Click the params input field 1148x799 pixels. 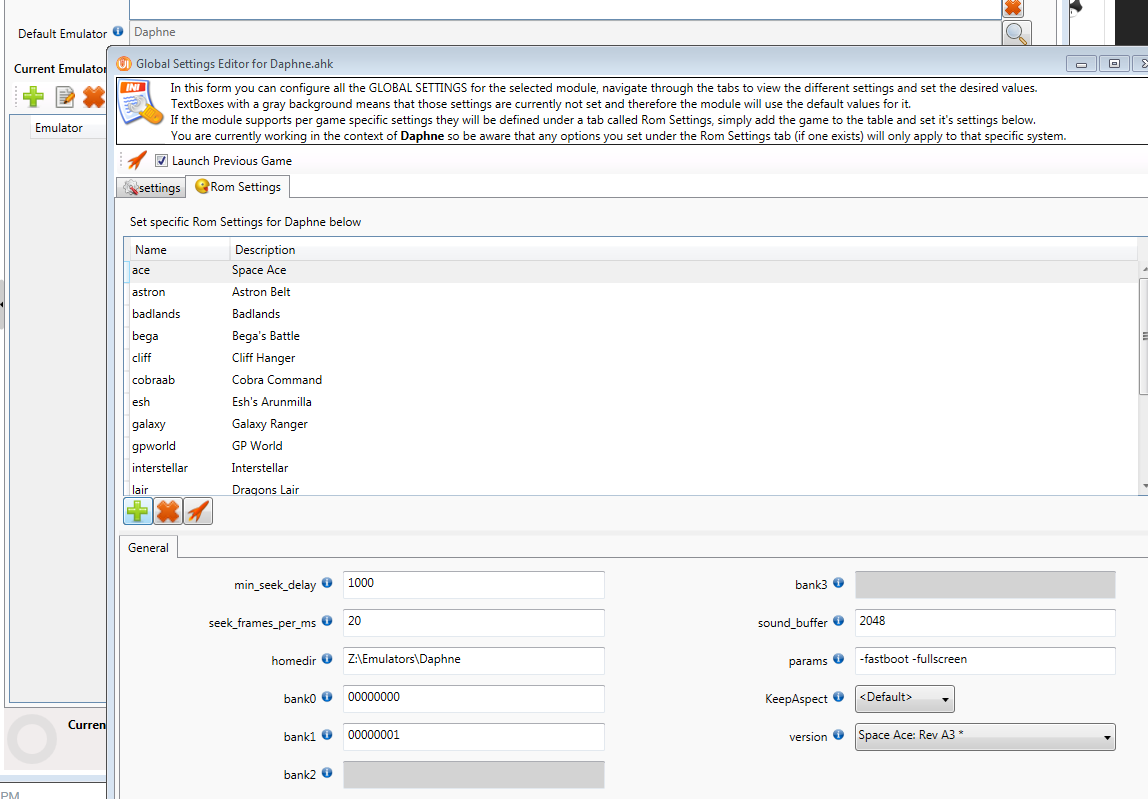coord(985,661)
